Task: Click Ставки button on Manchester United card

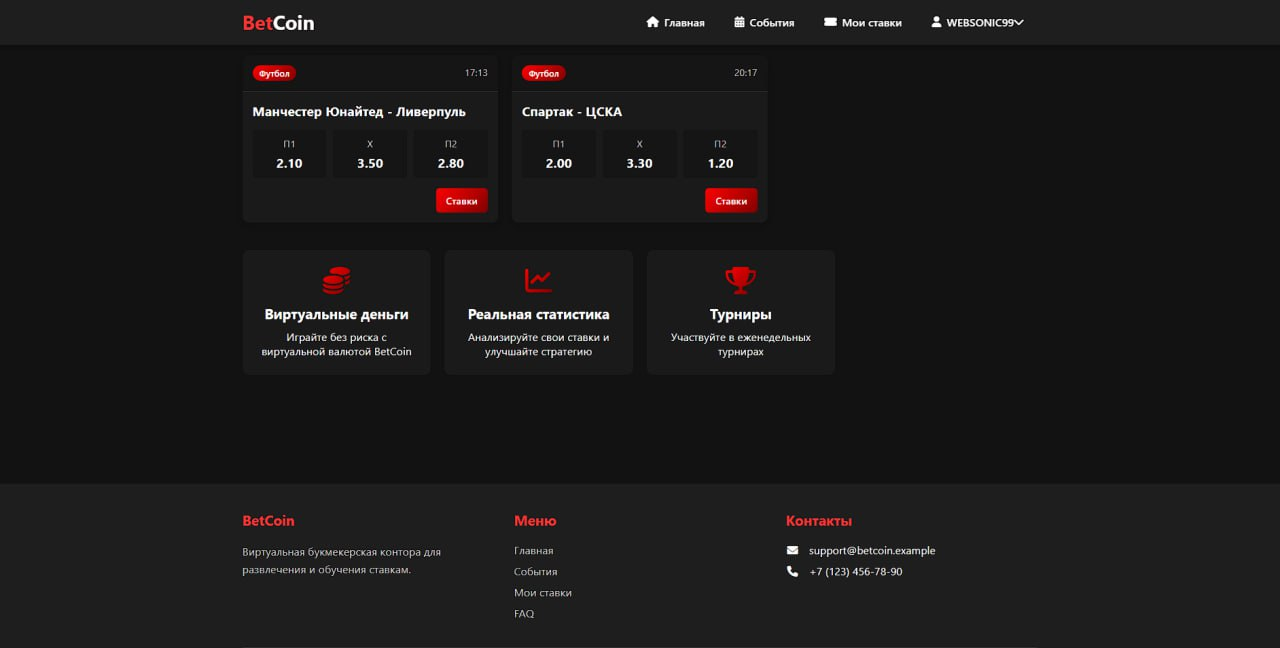Action: click(x=462, y=201)
